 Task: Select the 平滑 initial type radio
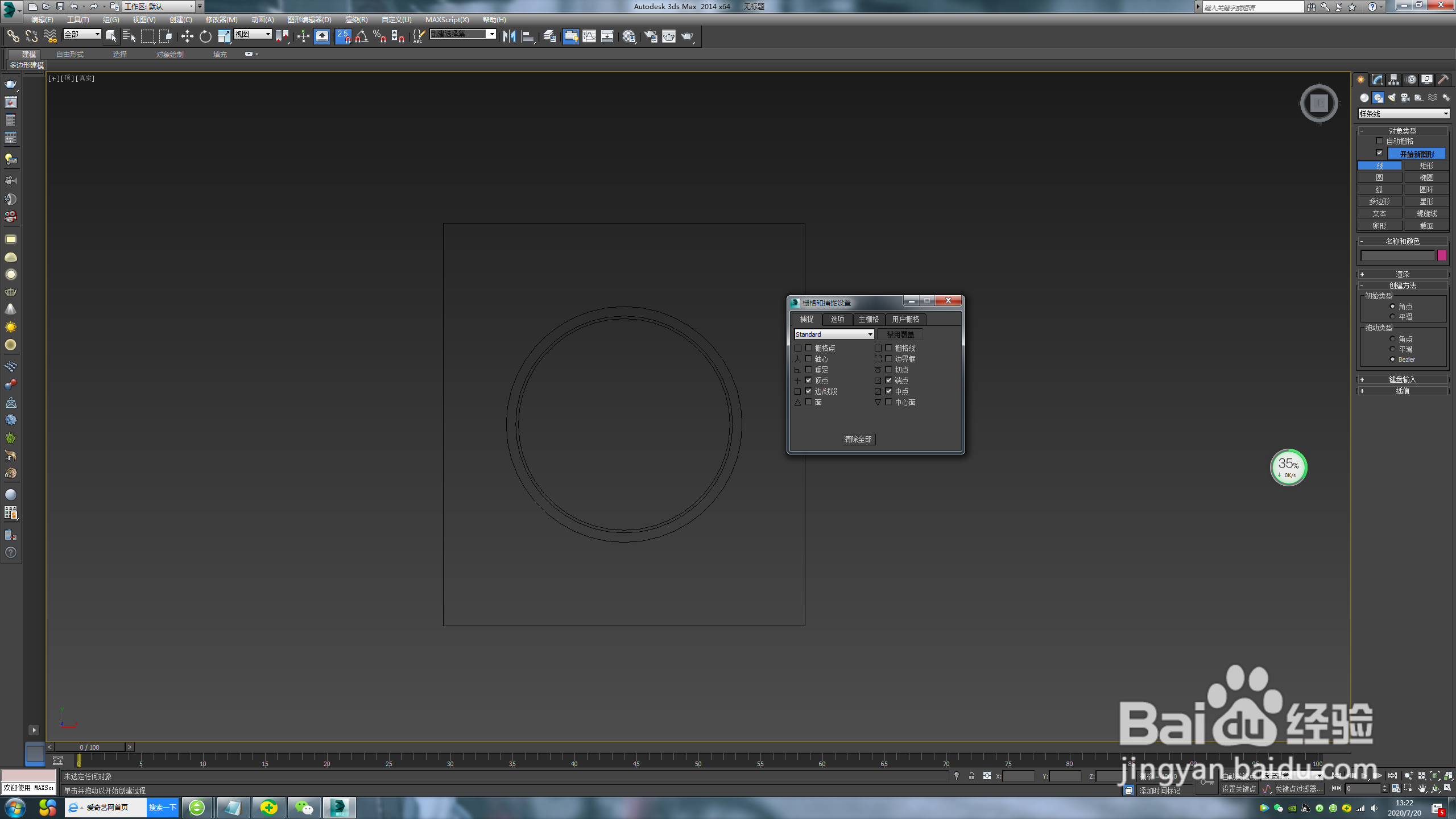click(x=1392, y=317)
